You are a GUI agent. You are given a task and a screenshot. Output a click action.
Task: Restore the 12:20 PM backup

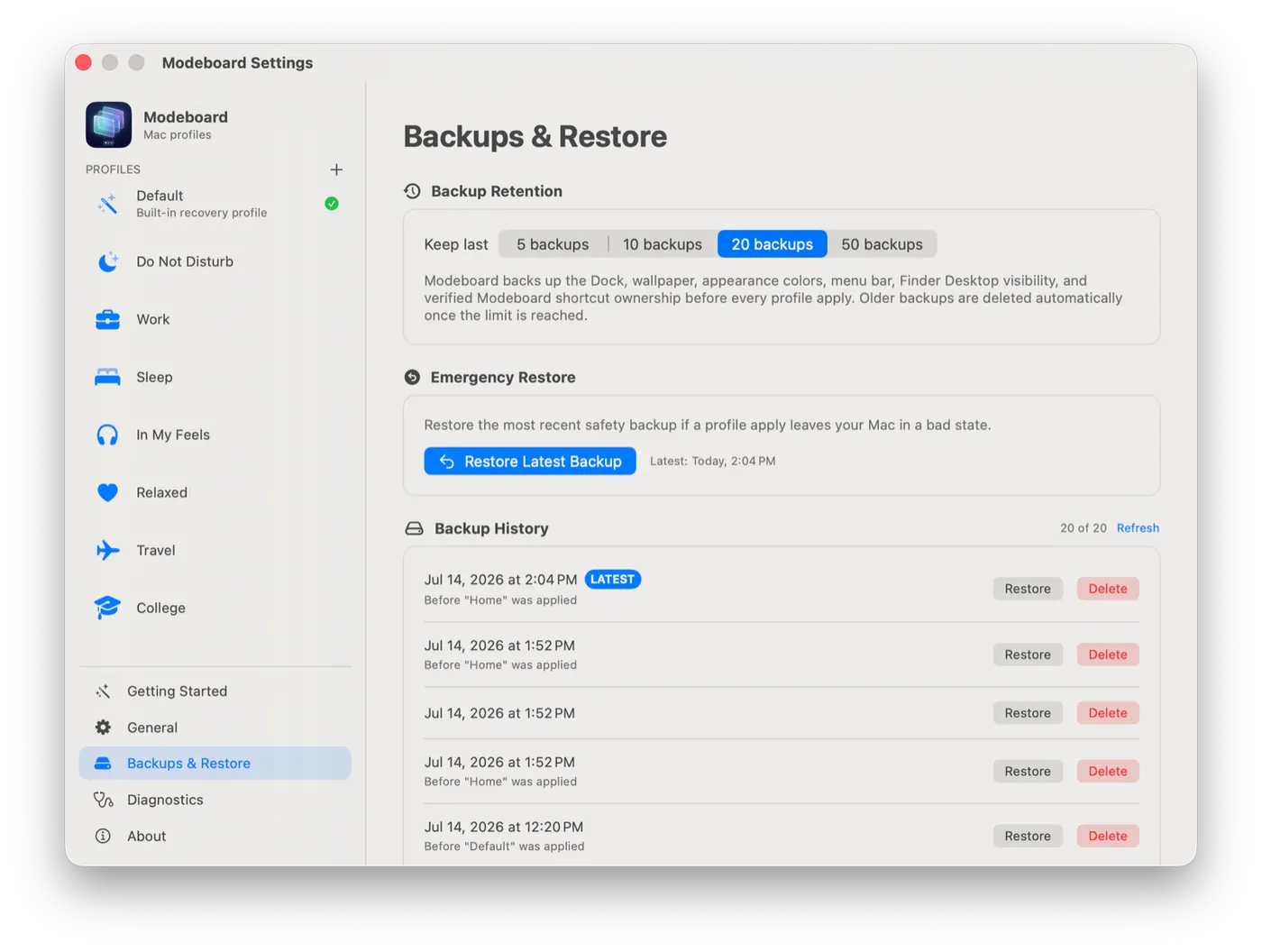click(x=1028, y=836)
